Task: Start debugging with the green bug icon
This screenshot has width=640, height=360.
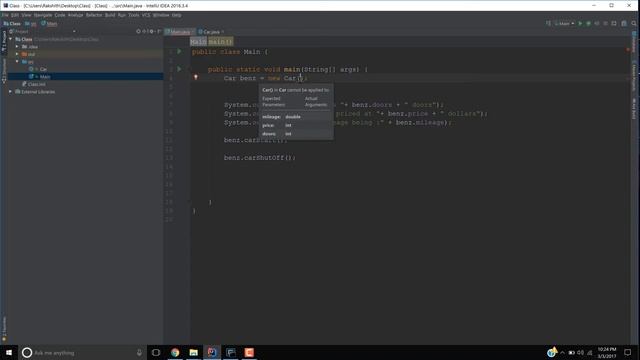Action: [589, 24]
